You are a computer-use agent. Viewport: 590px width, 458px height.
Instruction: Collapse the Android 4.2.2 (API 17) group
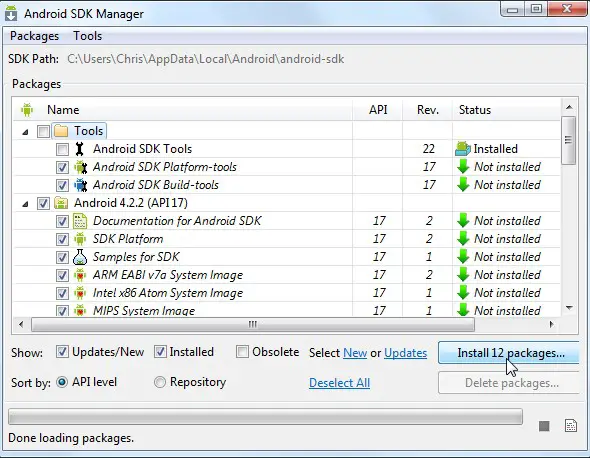25,204
